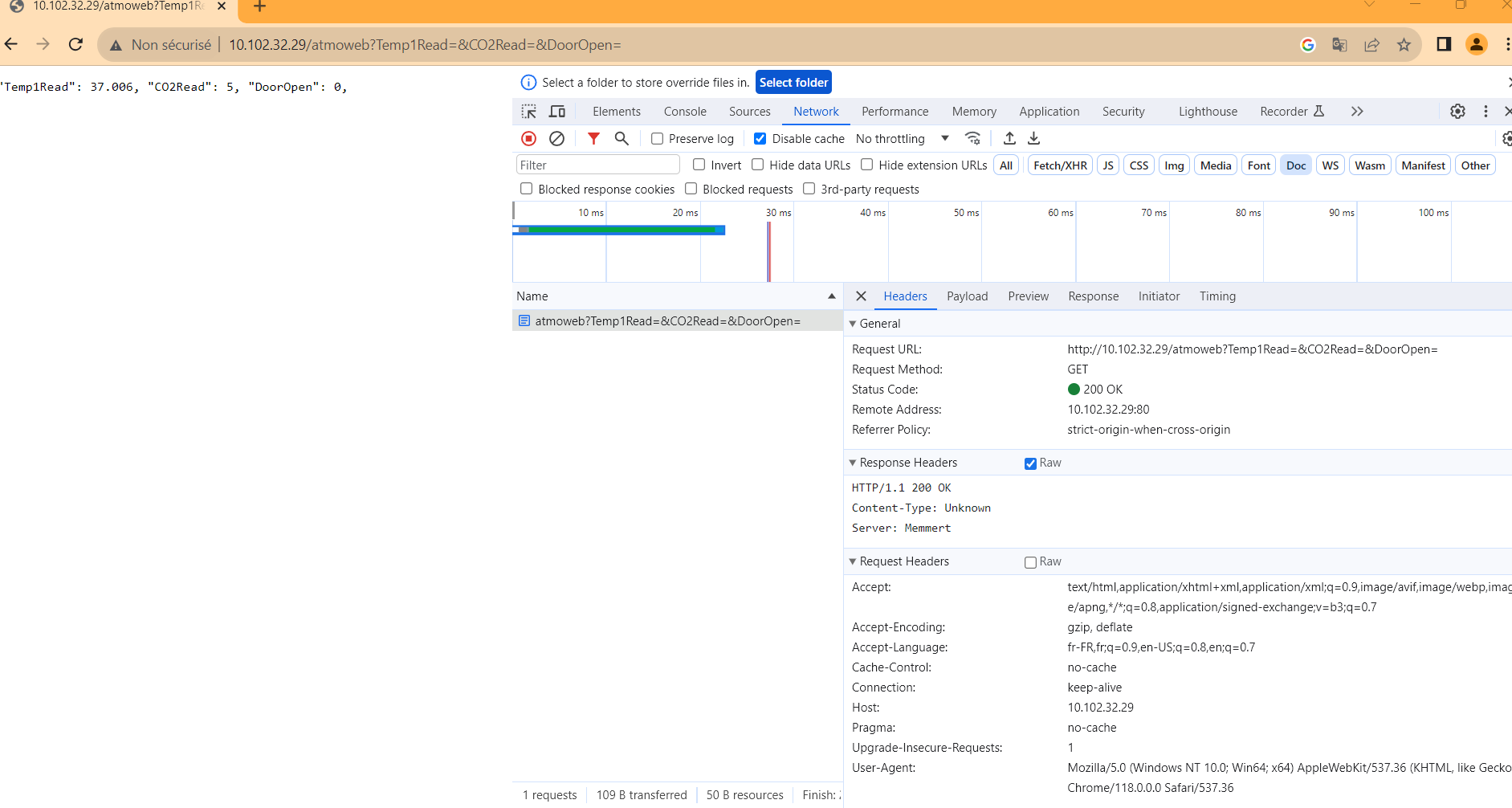Open network search magnifier
The image size is (1512, 808).
pyautogui.click(x=622, y=139)
